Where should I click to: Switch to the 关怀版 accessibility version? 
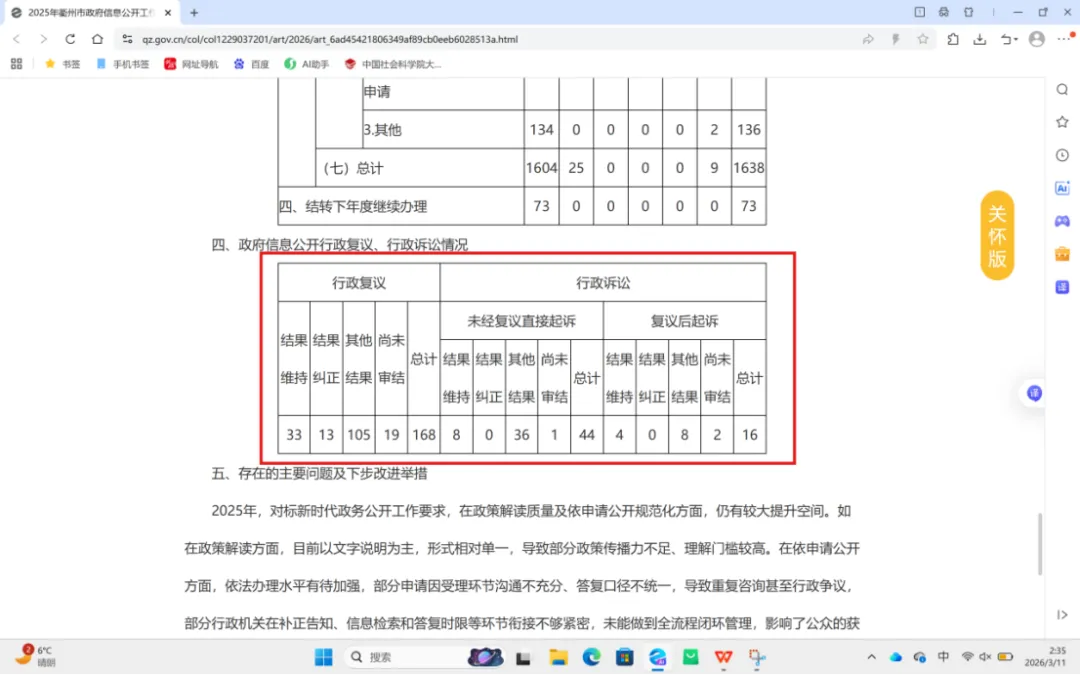(x=997, y=235)
